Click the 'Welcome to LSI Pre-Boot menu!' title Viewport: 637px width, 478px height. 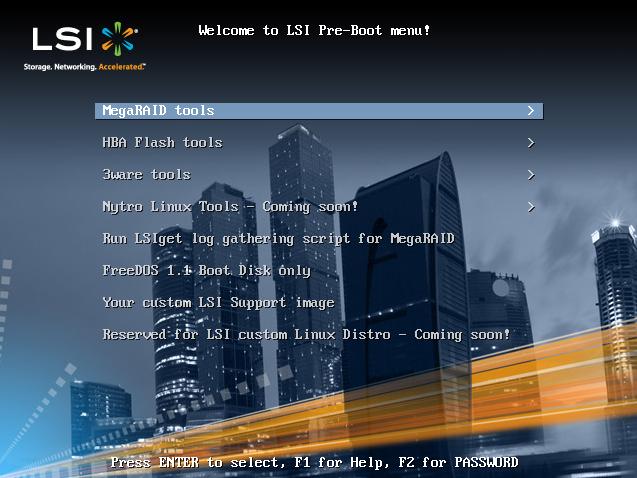[x=314, y=31]
